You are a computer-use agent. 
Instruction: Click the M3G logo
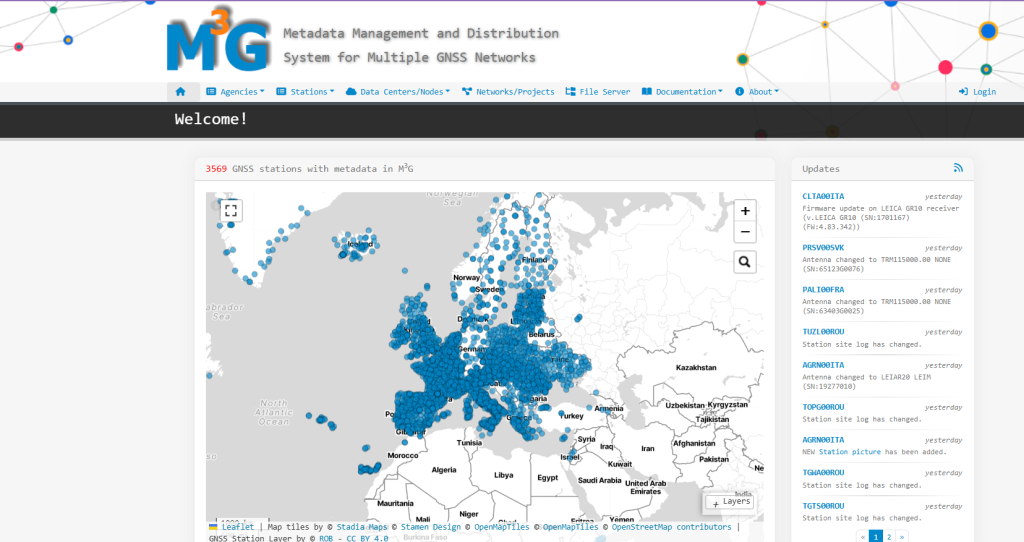pyautogui.click(x=218, y=43)
